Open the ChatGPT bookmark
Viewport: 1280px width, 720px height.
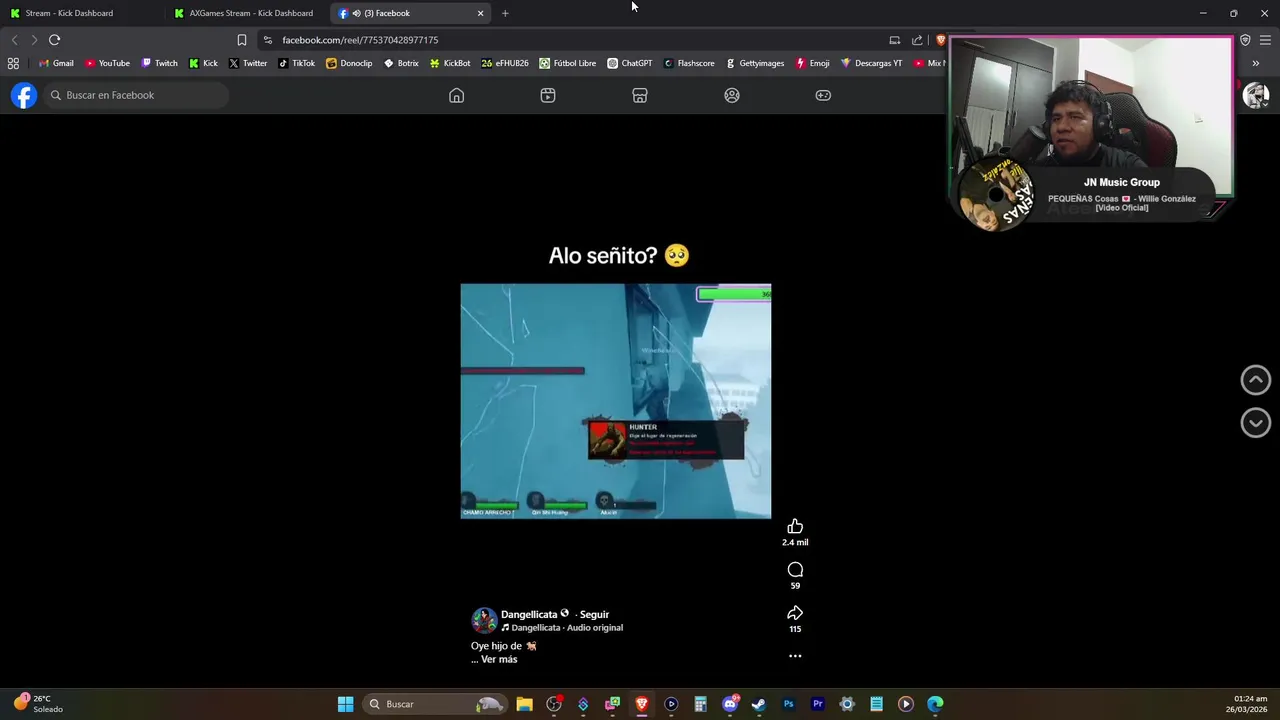pyautogui.click(x=629, y=63)
